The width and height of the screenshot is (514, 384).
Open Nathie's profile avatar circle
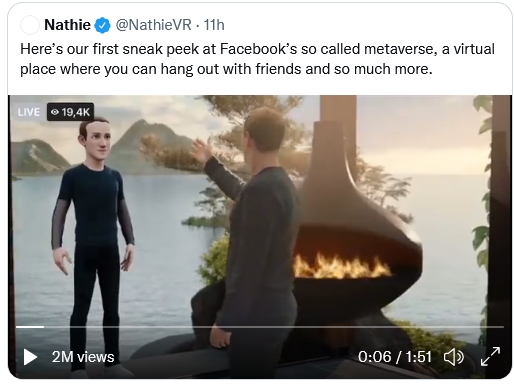coord(30,25)
